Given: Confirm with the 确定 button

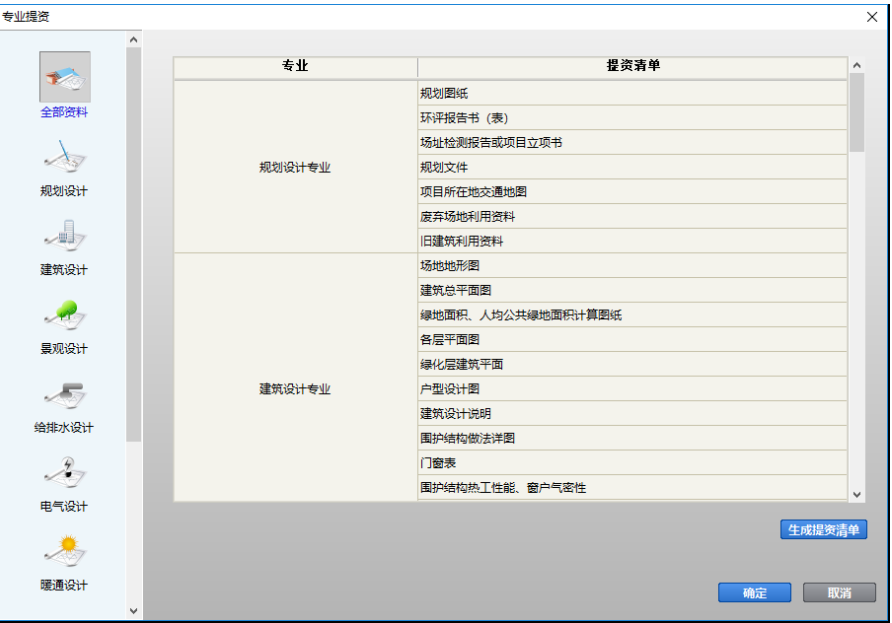Looking at the screenshot, I should click(x=754, y=593).
